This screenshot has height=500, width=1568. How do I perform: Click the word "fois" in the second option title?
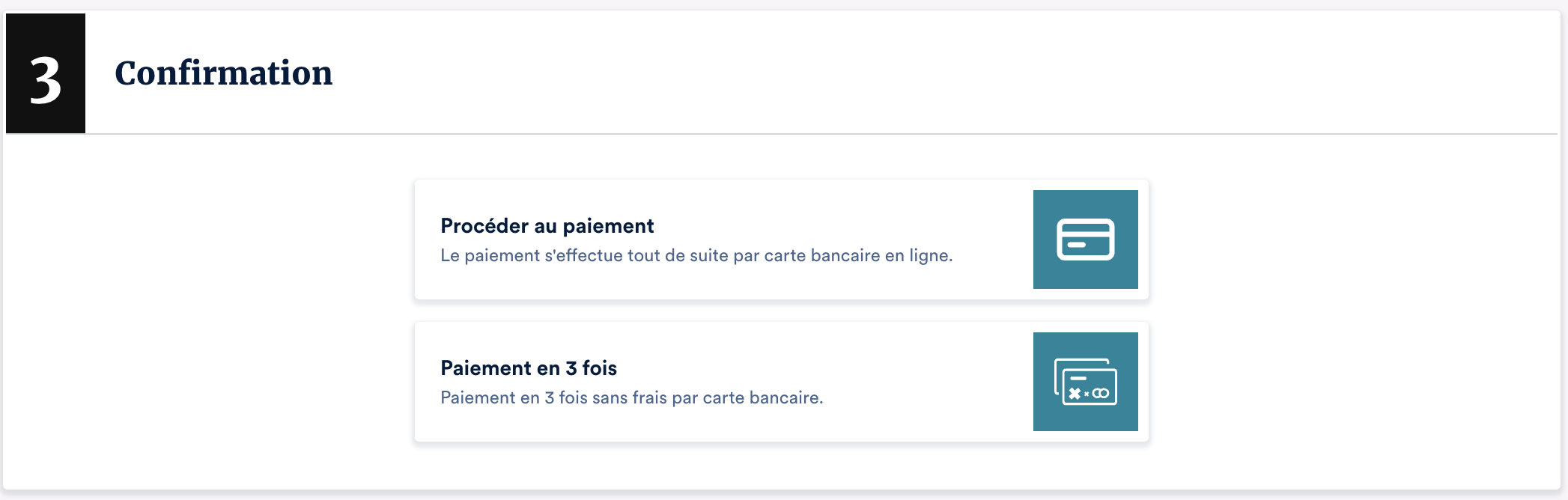(600, 368)
